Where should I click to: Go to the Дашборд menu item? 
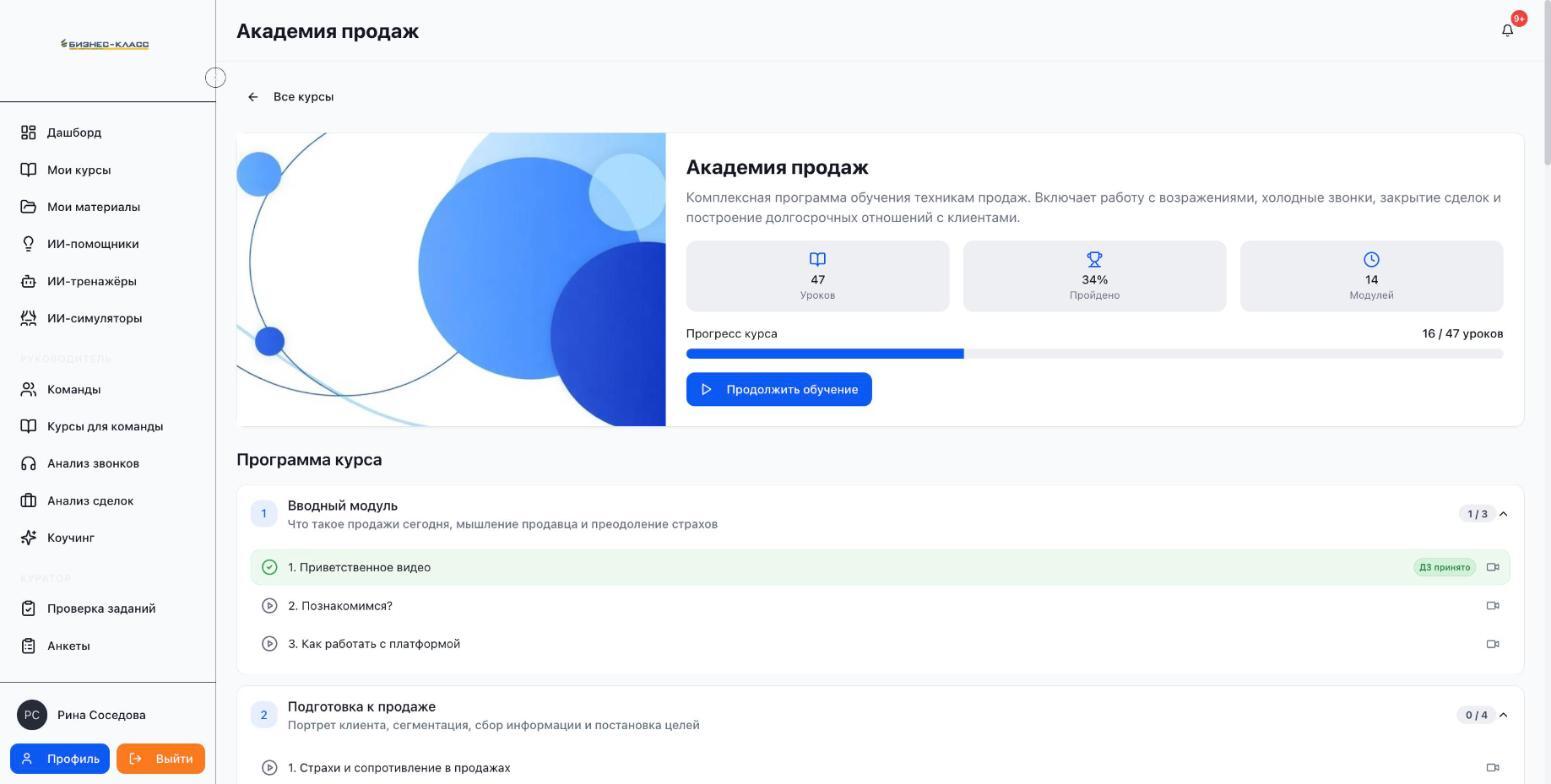coord(108,133)
